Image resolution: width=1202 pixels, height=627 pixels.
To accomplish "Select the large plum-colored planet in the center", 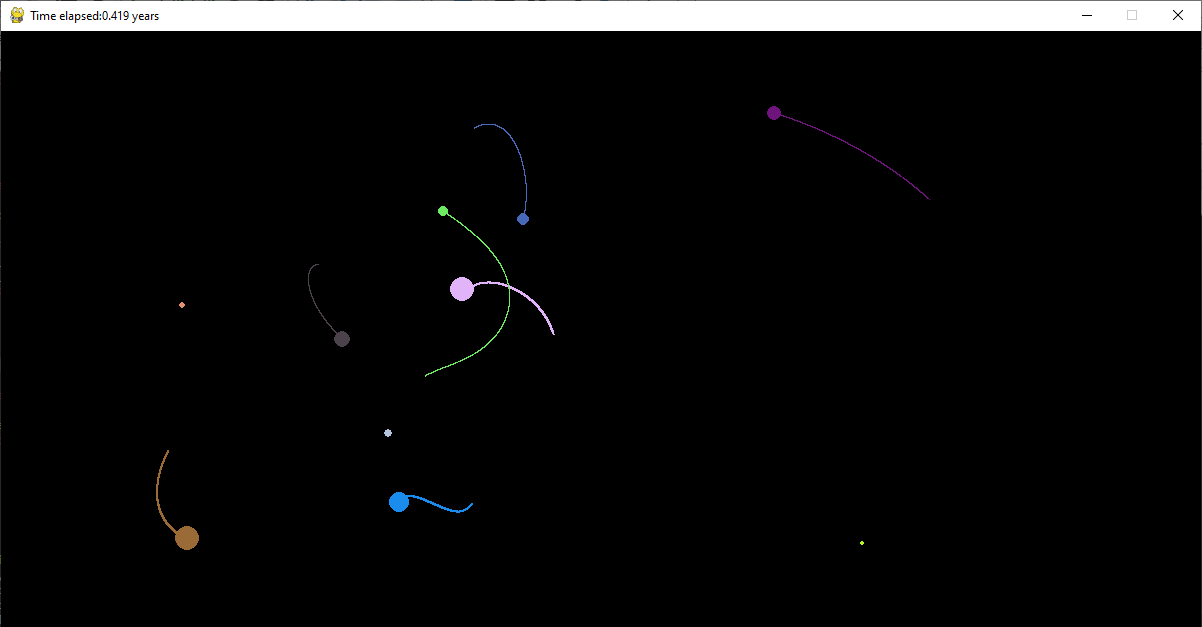I will [461, 288].
